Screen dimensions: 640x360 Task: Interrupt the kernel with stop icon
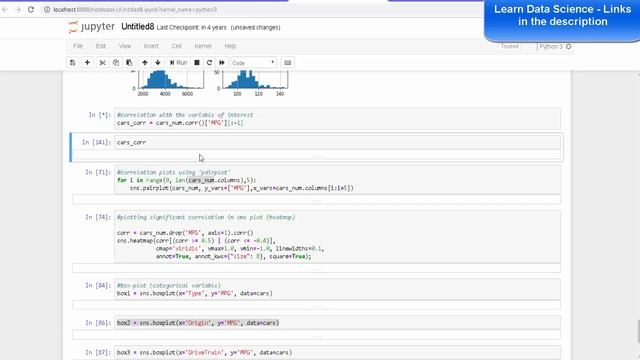[x=197, y=62]
